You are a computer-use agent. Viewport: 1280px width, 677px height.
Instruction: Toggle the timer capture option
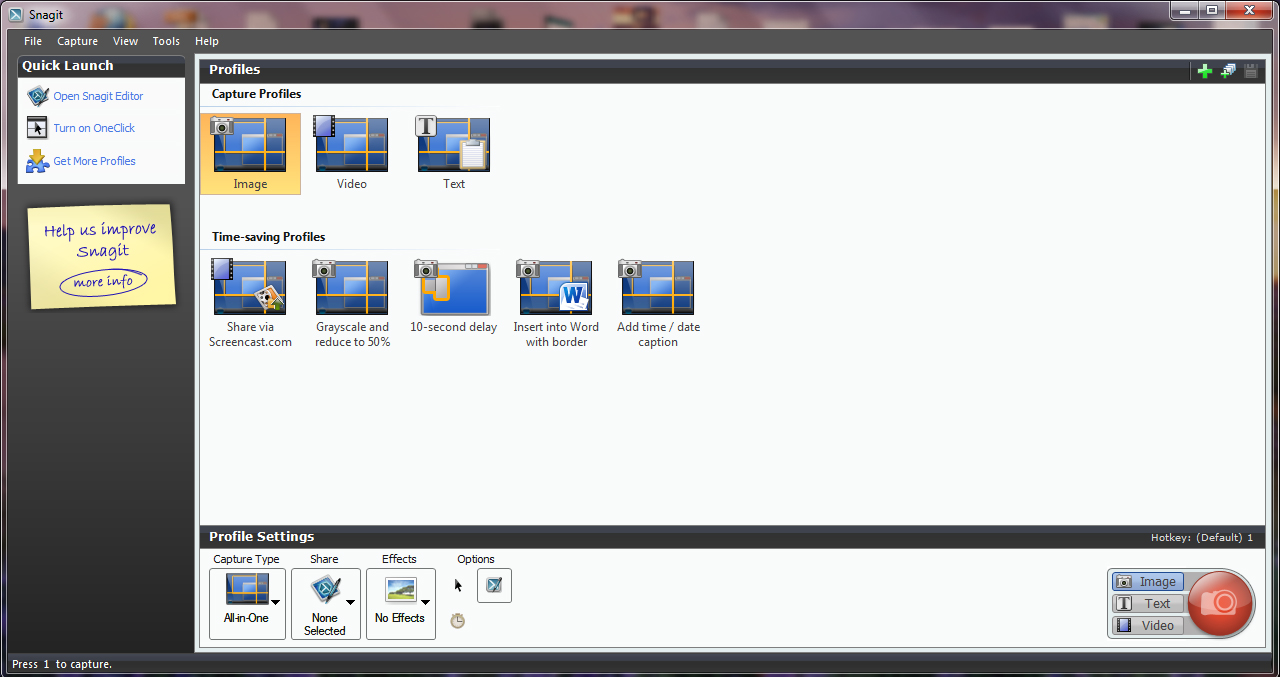457,621
